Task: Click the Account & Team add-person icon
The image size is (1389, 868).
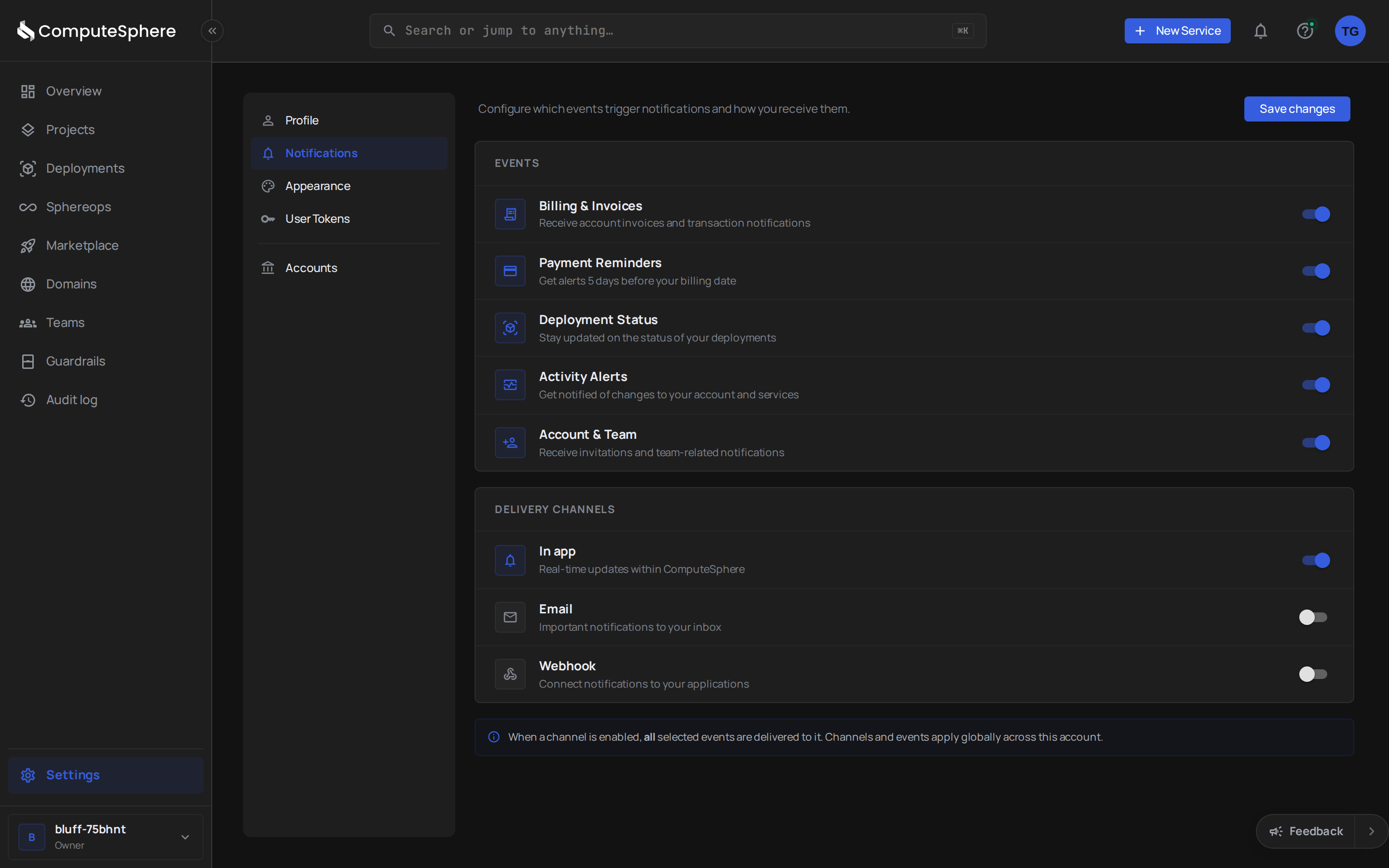Action: [x=510, y=443]
